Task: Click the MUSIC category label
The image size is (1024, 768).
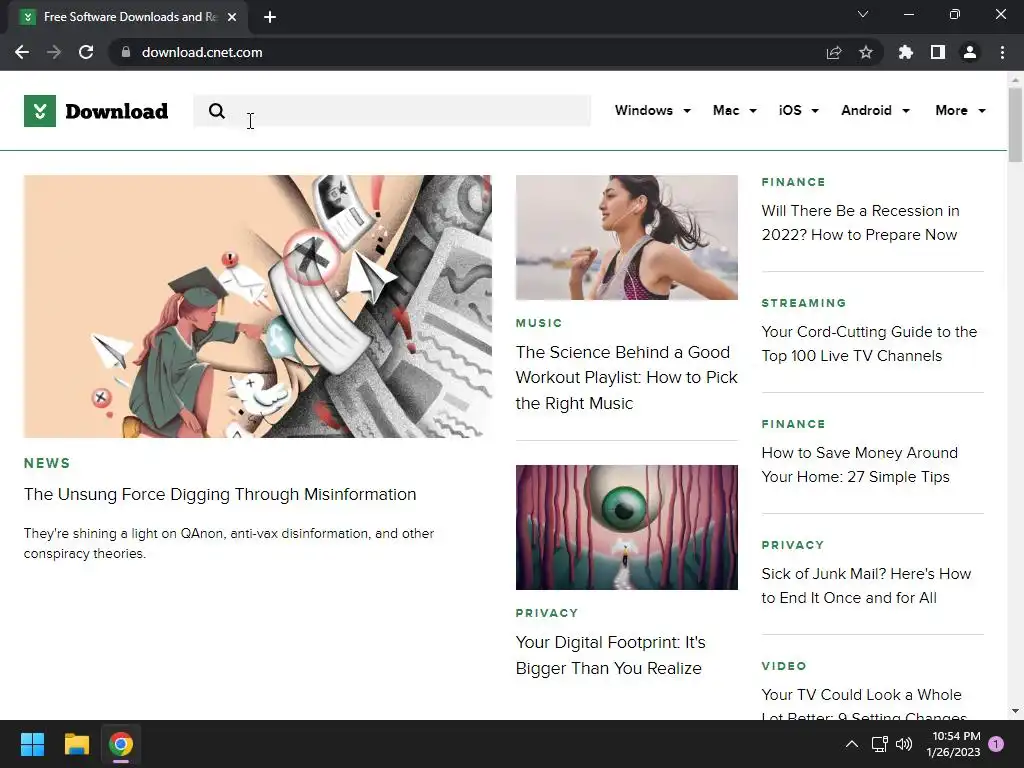Action: coord(539,323)
